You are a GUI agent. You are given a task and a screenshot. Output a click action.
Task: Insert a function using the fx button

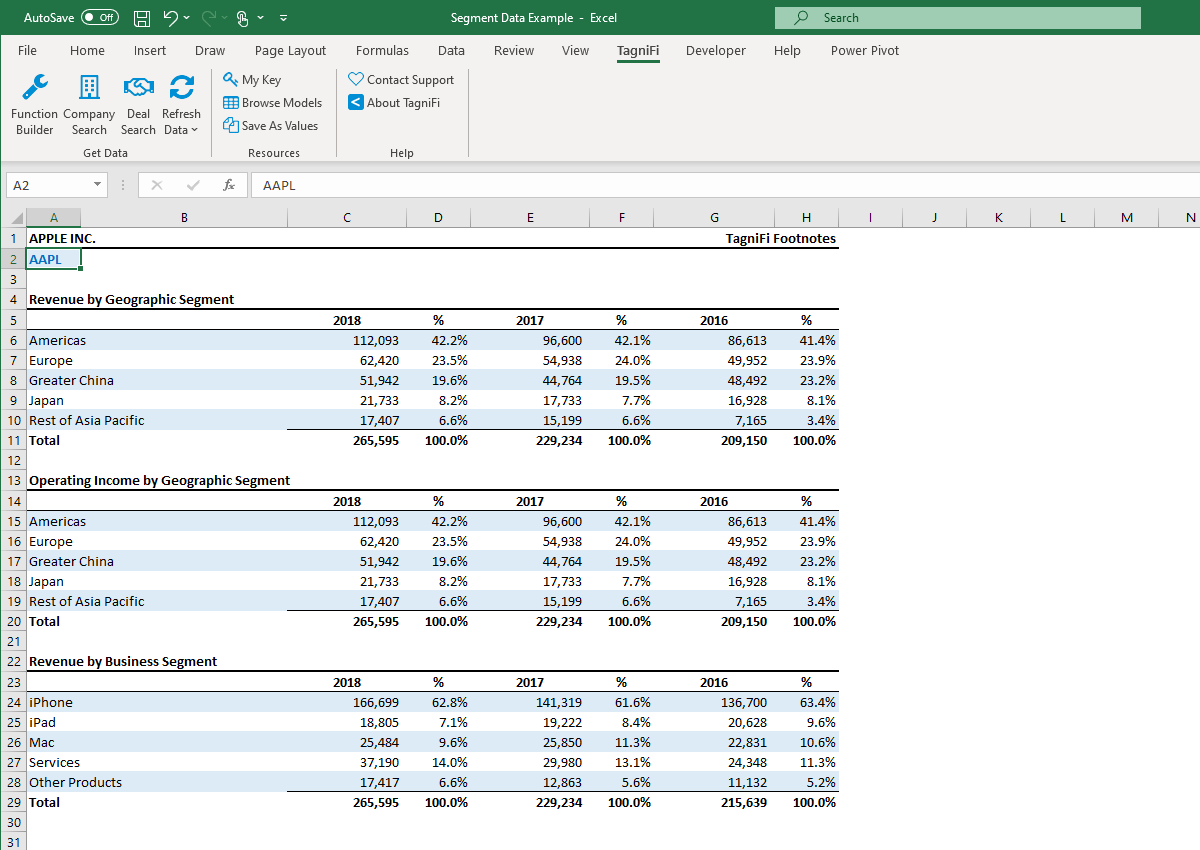point(228,185)
